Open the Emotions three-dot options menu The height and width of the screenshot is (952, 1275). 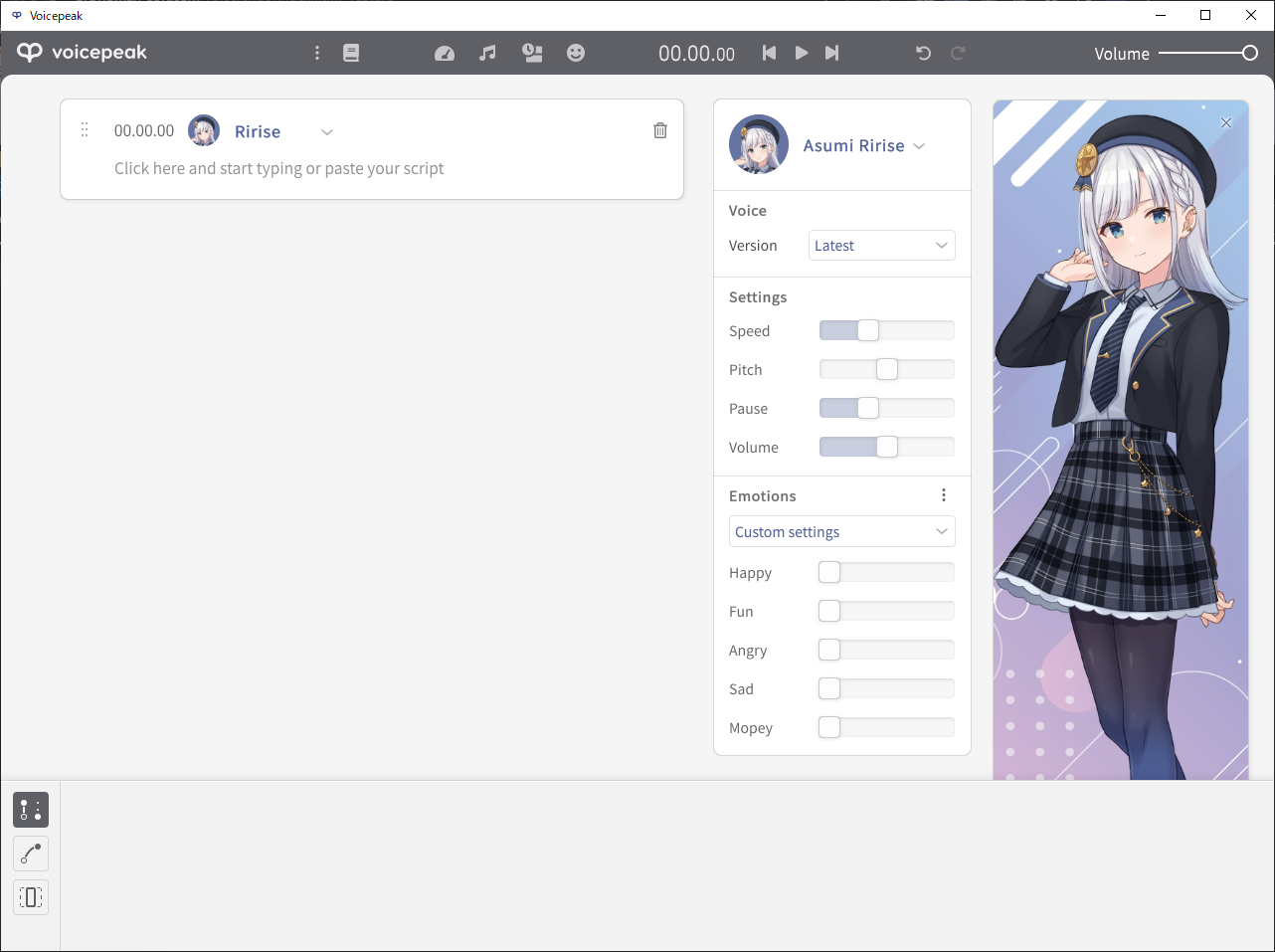(944, 495)
